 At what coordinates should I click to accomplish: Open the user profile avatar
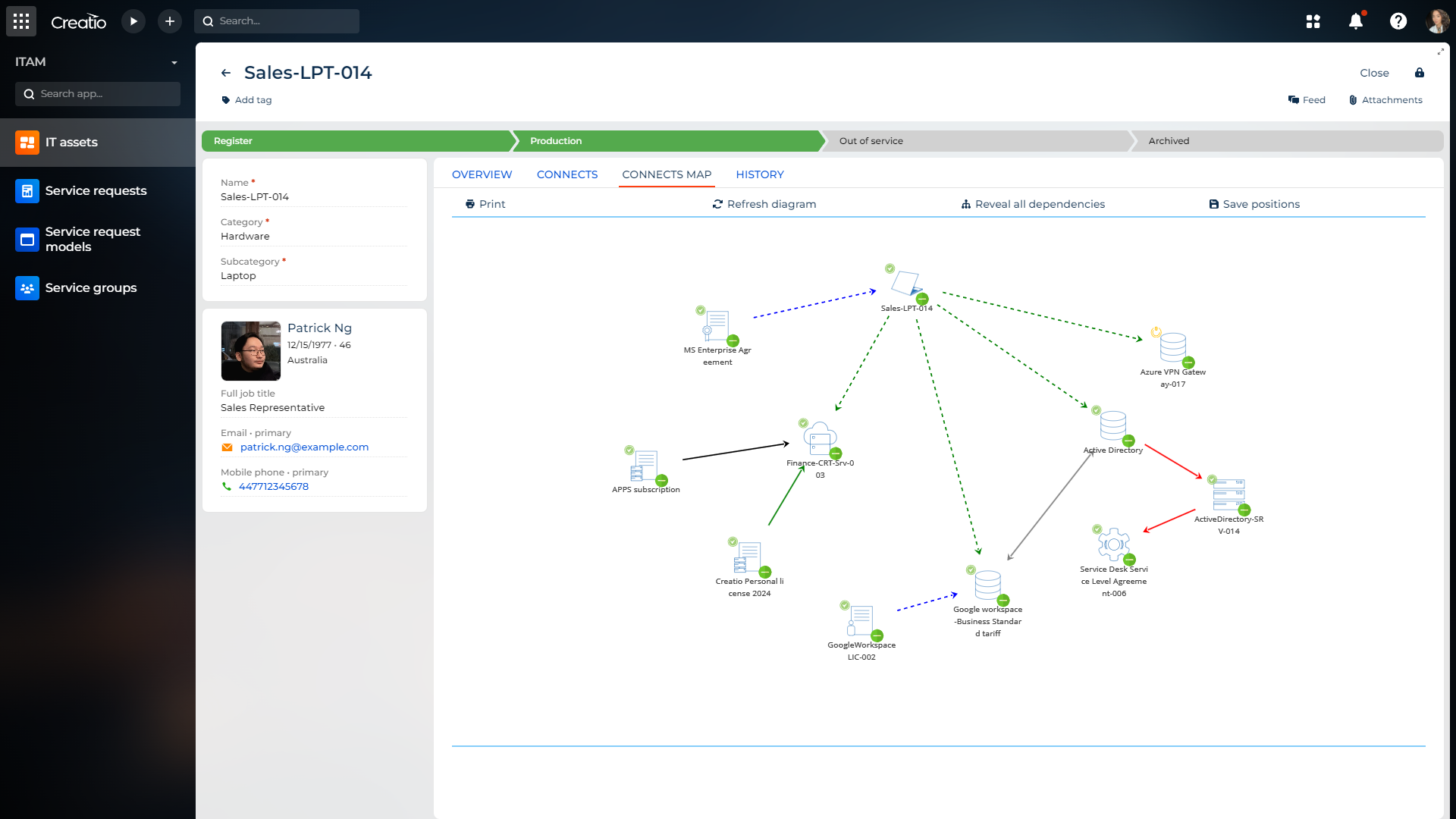(x=1438, y=21)
